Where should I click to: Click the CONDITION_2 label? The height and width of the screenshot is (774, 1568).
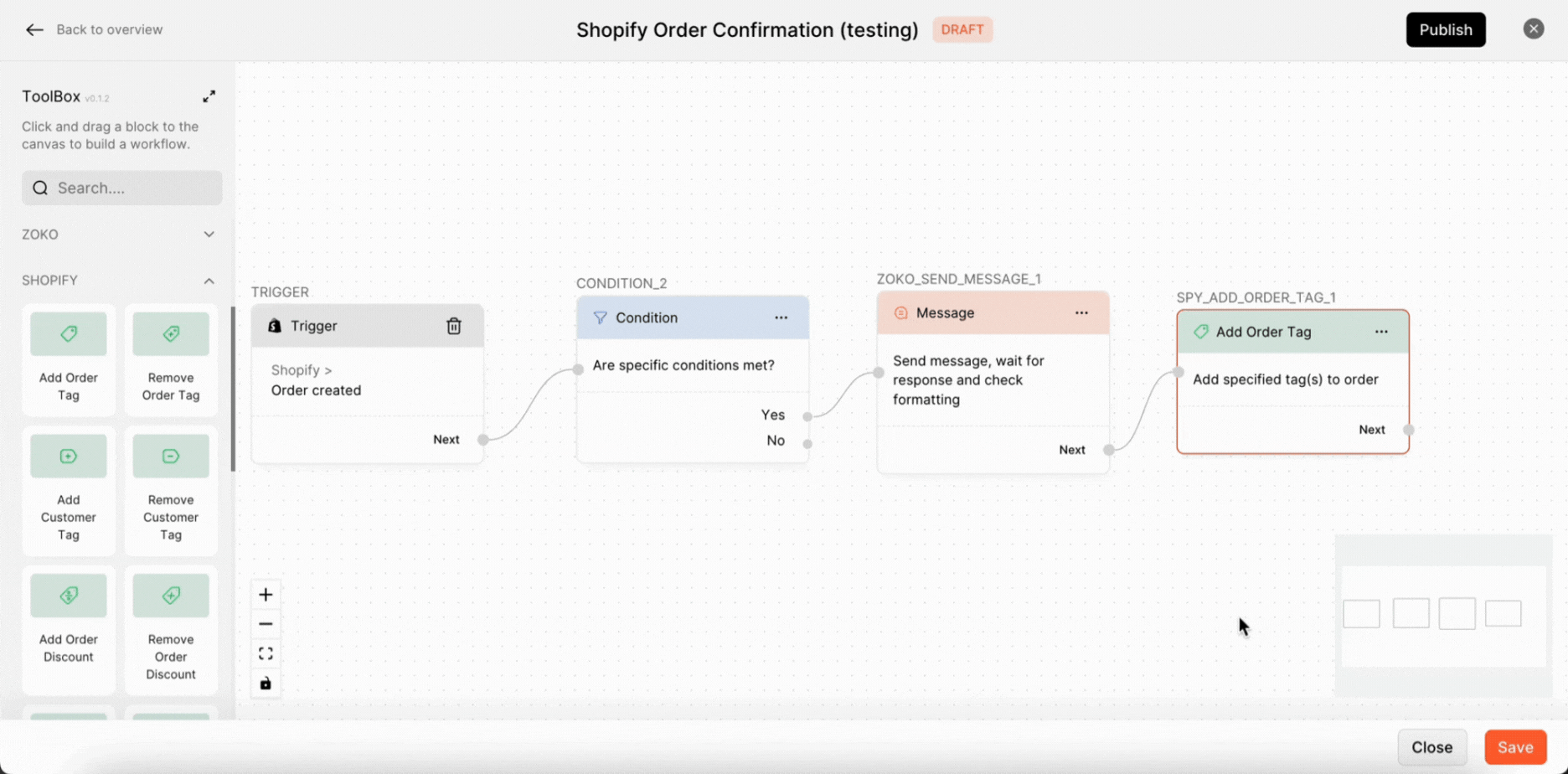click(621, 283)
